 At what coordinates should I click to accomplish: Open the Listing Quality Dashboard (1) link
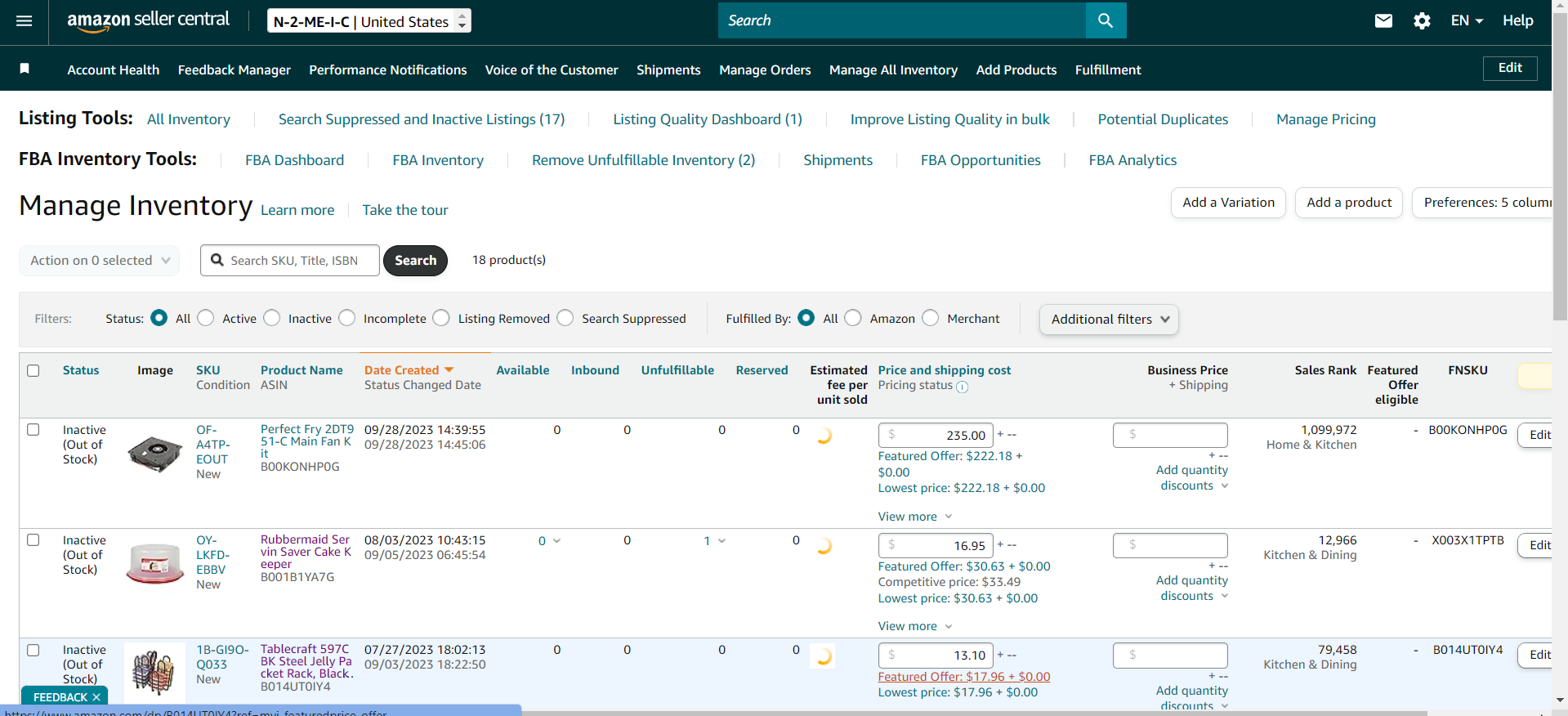click(708, 119)
